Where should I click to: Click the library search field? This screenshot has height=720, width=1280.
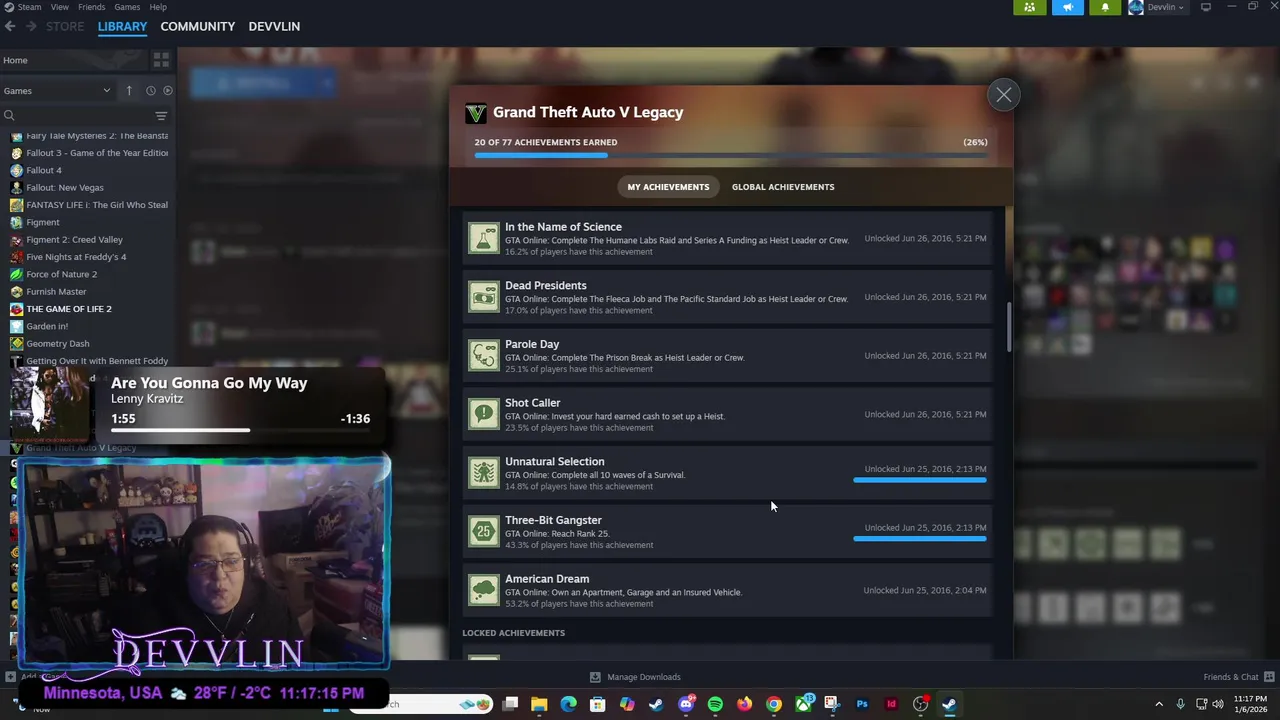(77, 116)
